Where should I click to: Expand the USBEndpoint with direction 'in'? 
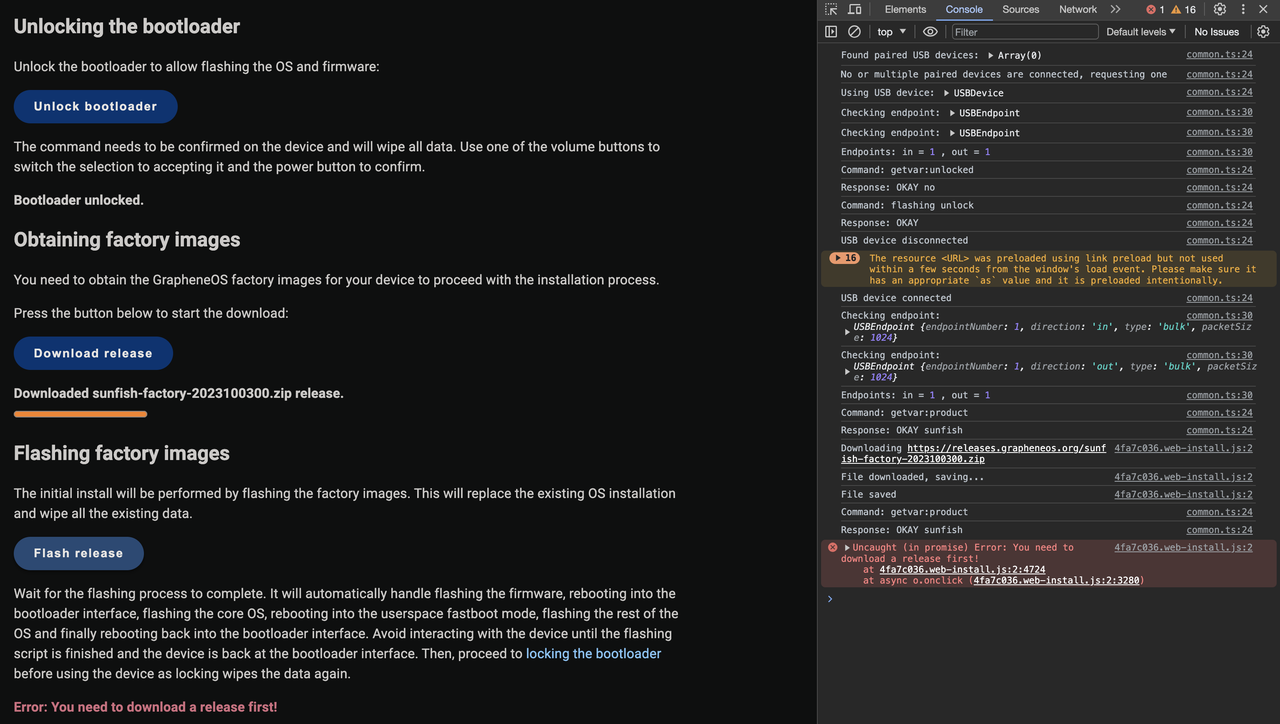[x=848, y=332]
